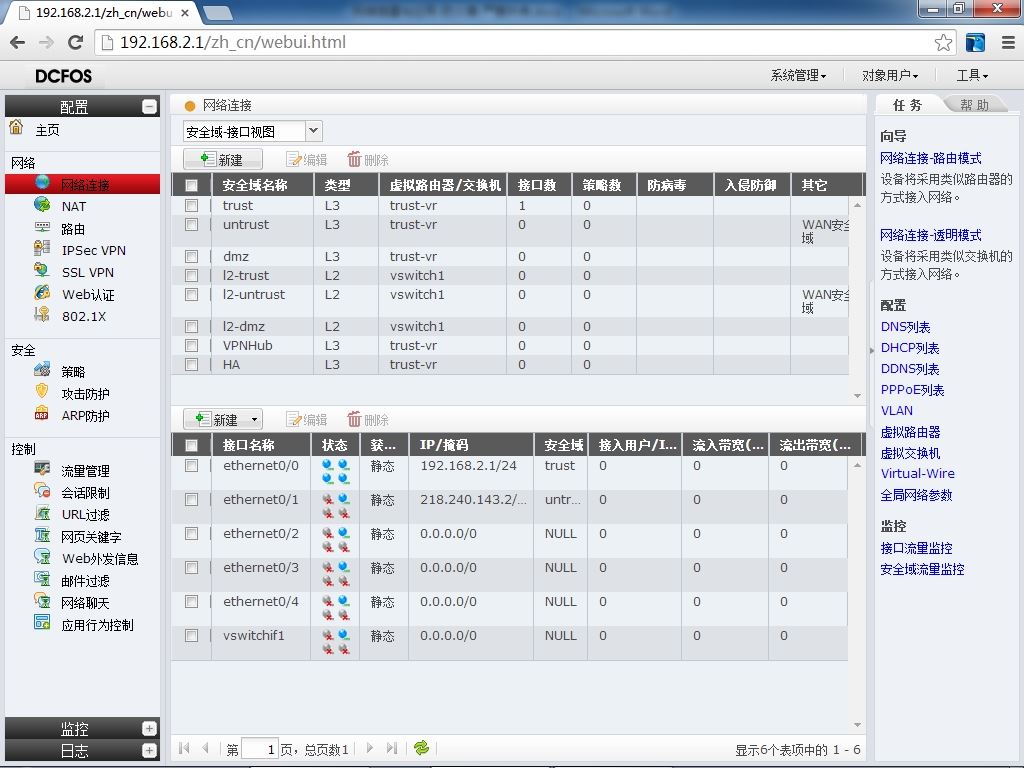Click the URL过滤 icon
The image size is (1024, 768).
42,513
